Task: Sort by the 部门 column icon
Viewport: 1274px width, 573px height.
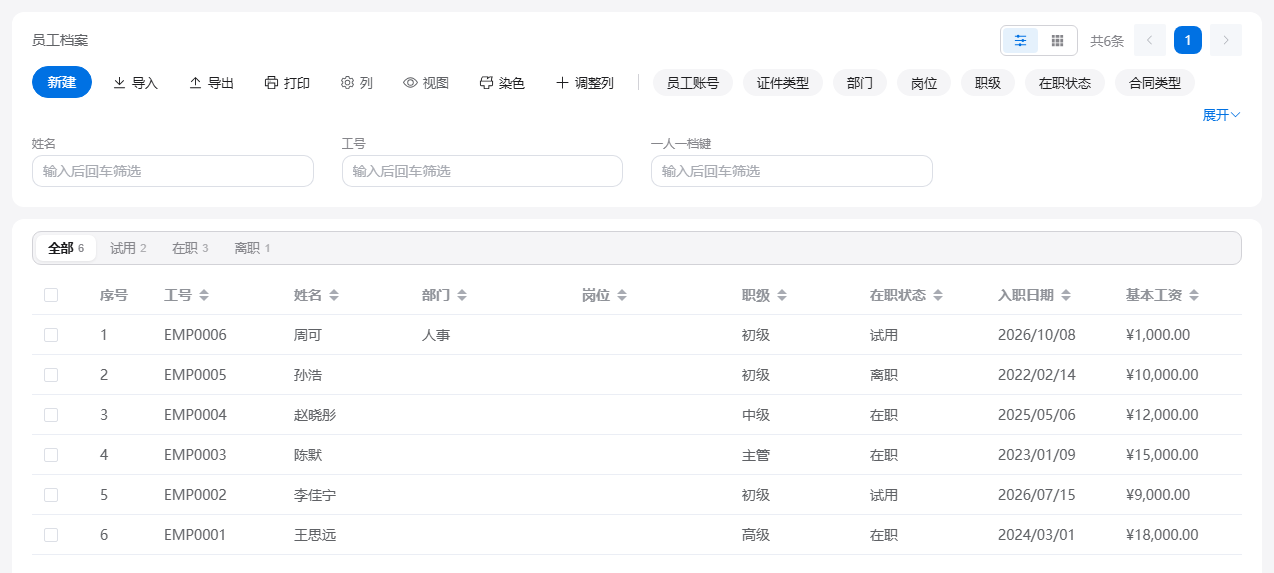Action: (462, 296)
